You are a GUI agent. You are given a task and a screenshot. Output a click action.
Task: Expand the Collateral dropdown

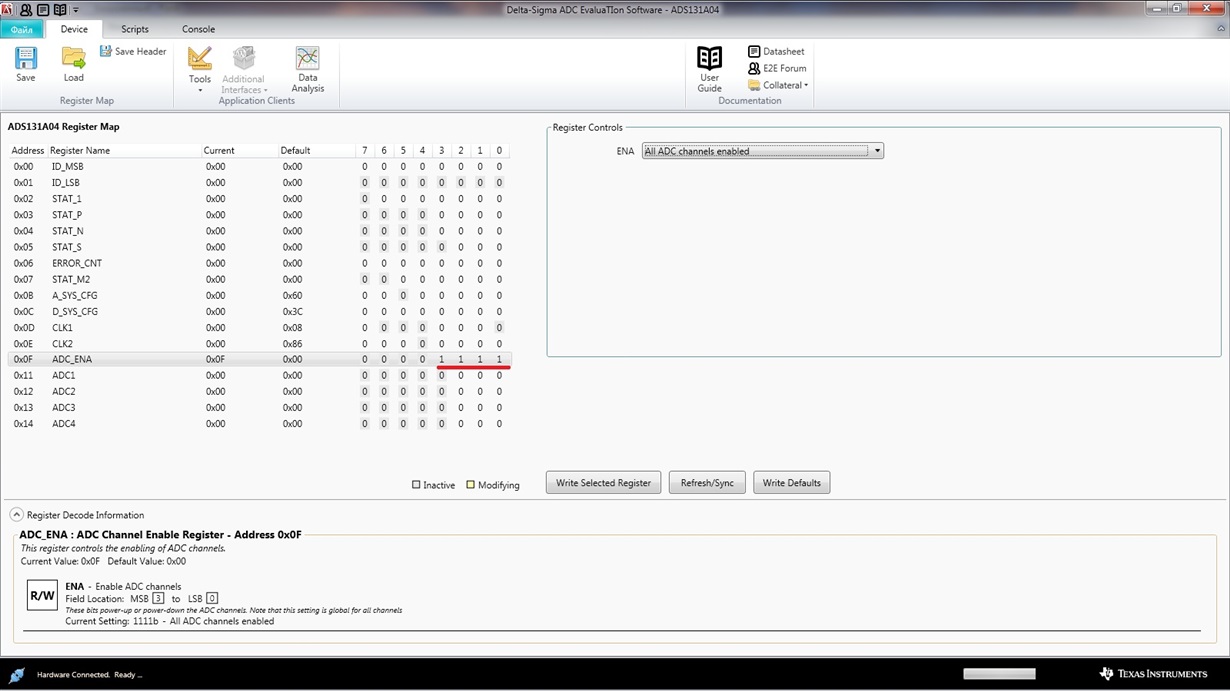[778, 85]
